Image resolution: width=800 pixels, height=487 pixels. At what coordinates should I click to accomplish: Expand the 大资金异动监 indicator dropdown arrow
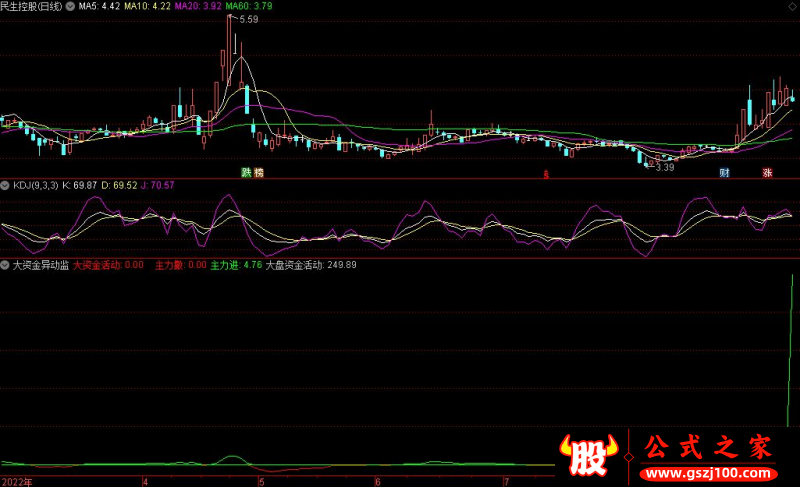click(5, 265)
